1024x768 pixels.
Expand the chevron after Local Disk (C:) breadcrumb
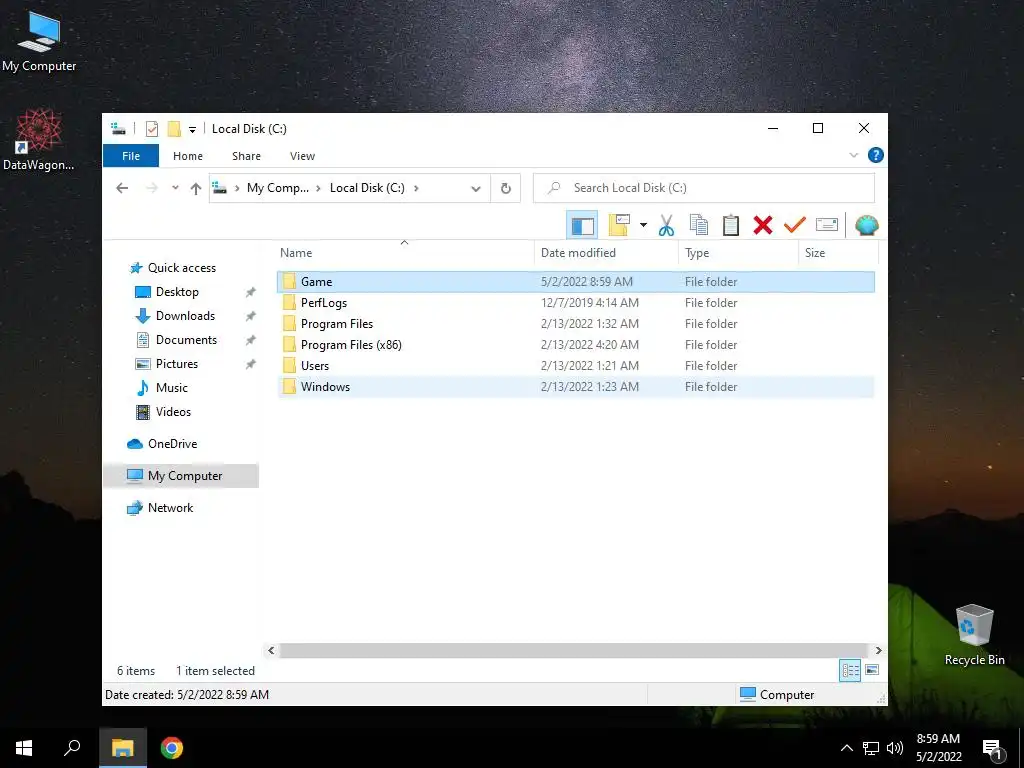point(416,188)
